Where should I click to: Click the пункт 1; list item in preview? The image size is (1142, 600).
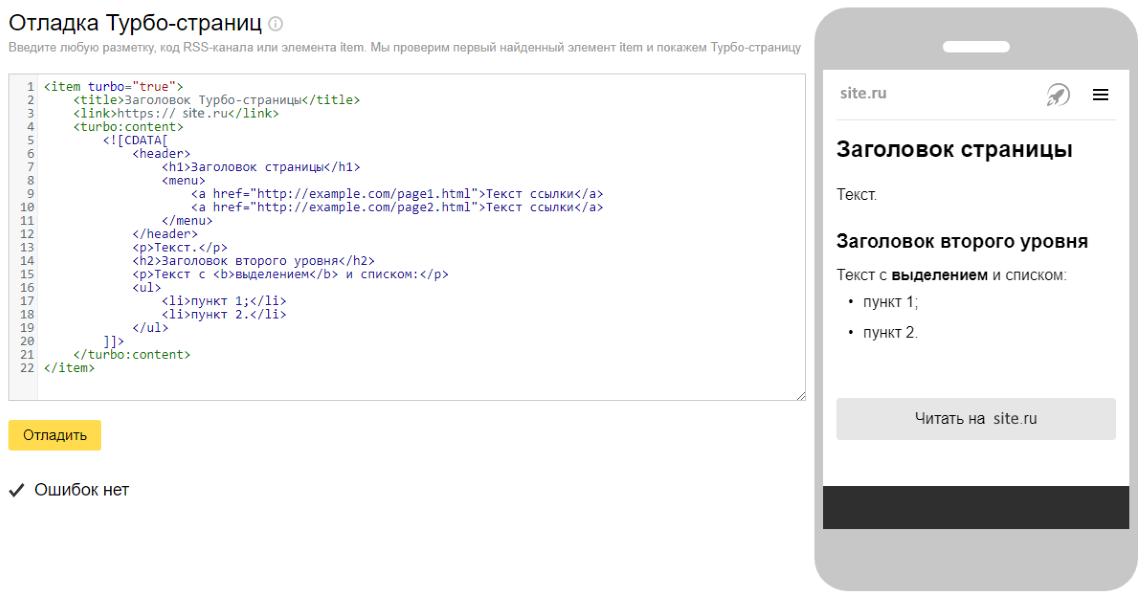(x=890, y=302)
